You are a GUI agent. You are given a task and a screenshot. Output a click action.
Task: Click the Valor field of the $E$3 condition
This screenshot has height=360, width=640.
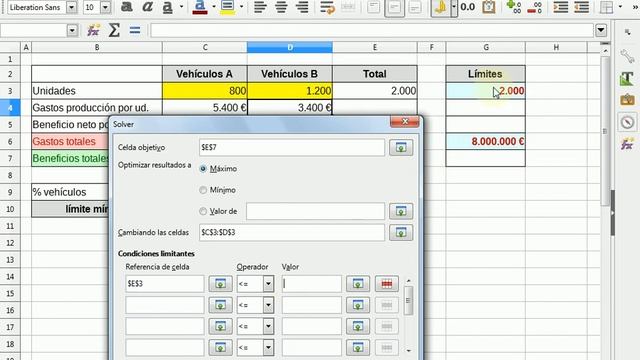click(x=311, y=284)
